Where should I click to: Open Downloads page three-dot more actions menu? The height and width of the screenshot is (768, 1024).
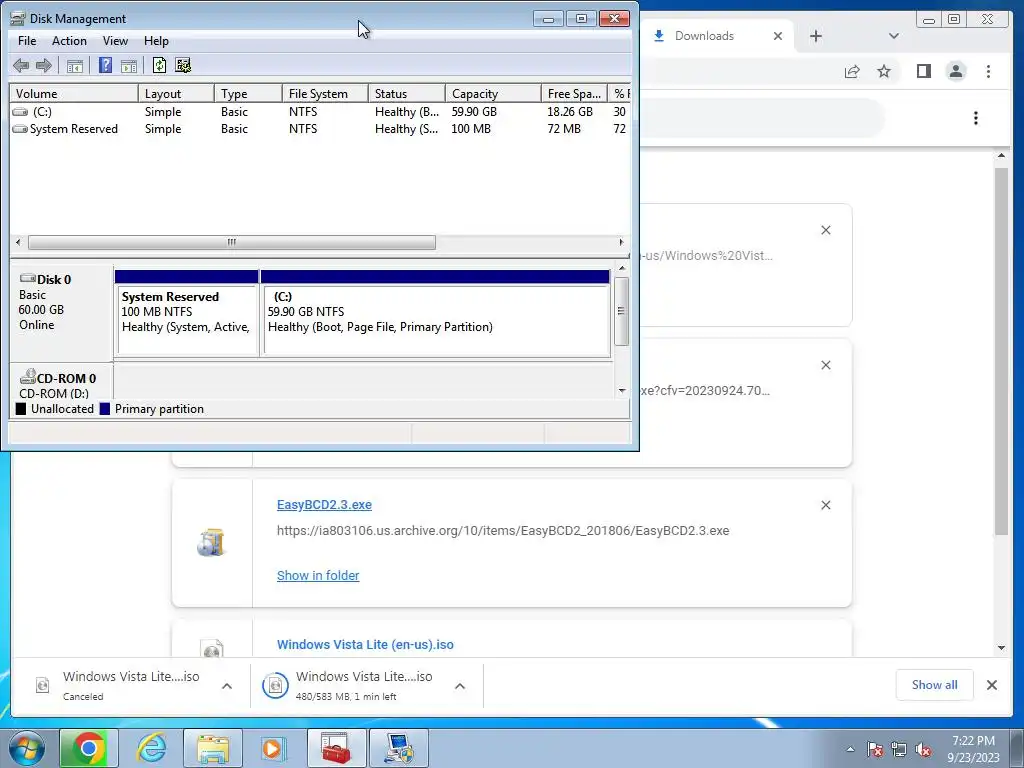pos(976,118)
